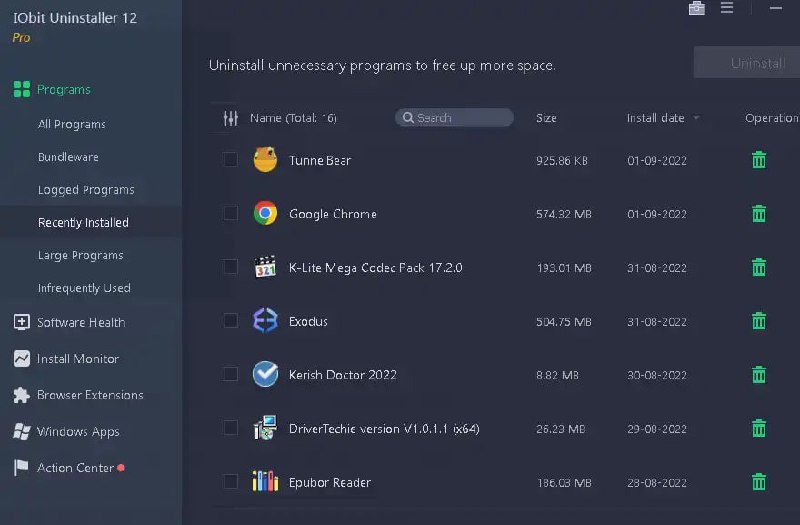Tick the Kerish Doctor 2022 checkbox
The width and height of the screenshot is (800, 525).
coord(231,374)
